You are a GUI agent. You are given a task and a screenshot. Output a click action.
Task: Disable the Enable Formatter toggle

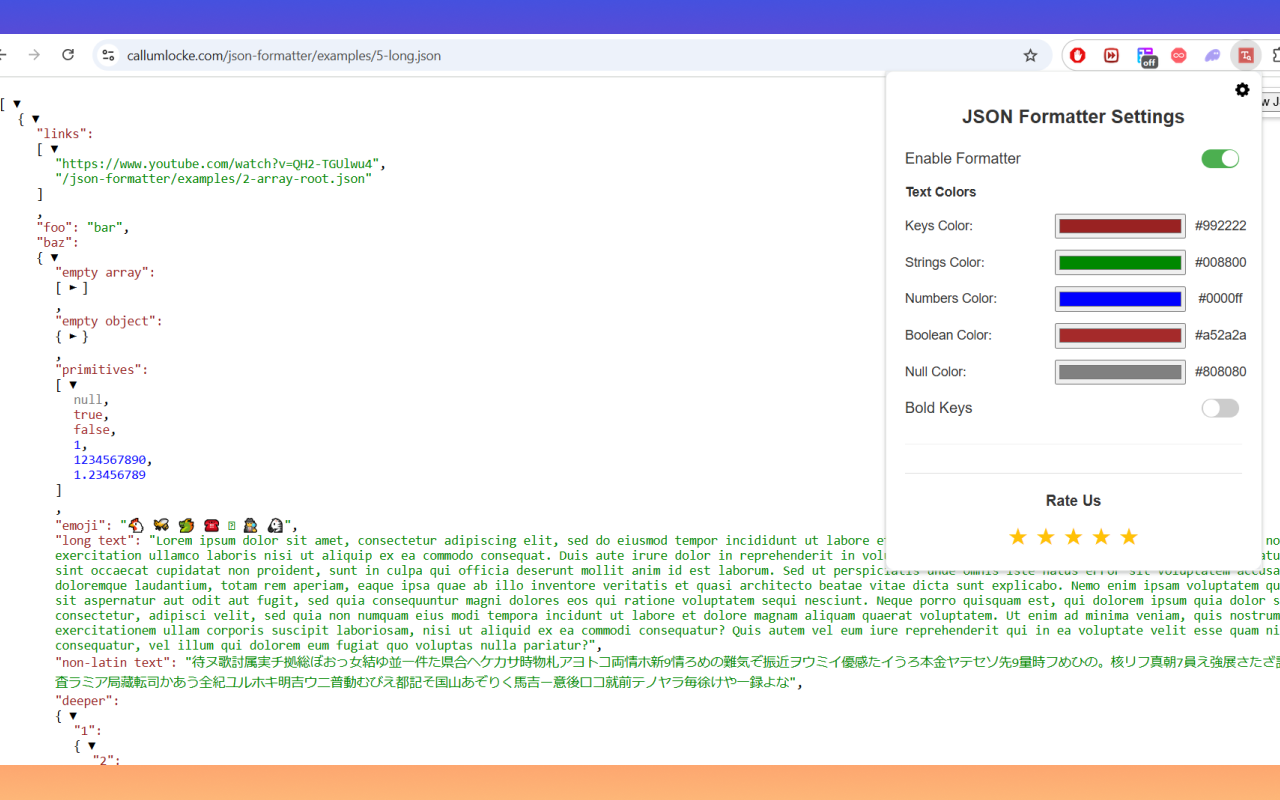(x=1219, y=158)
